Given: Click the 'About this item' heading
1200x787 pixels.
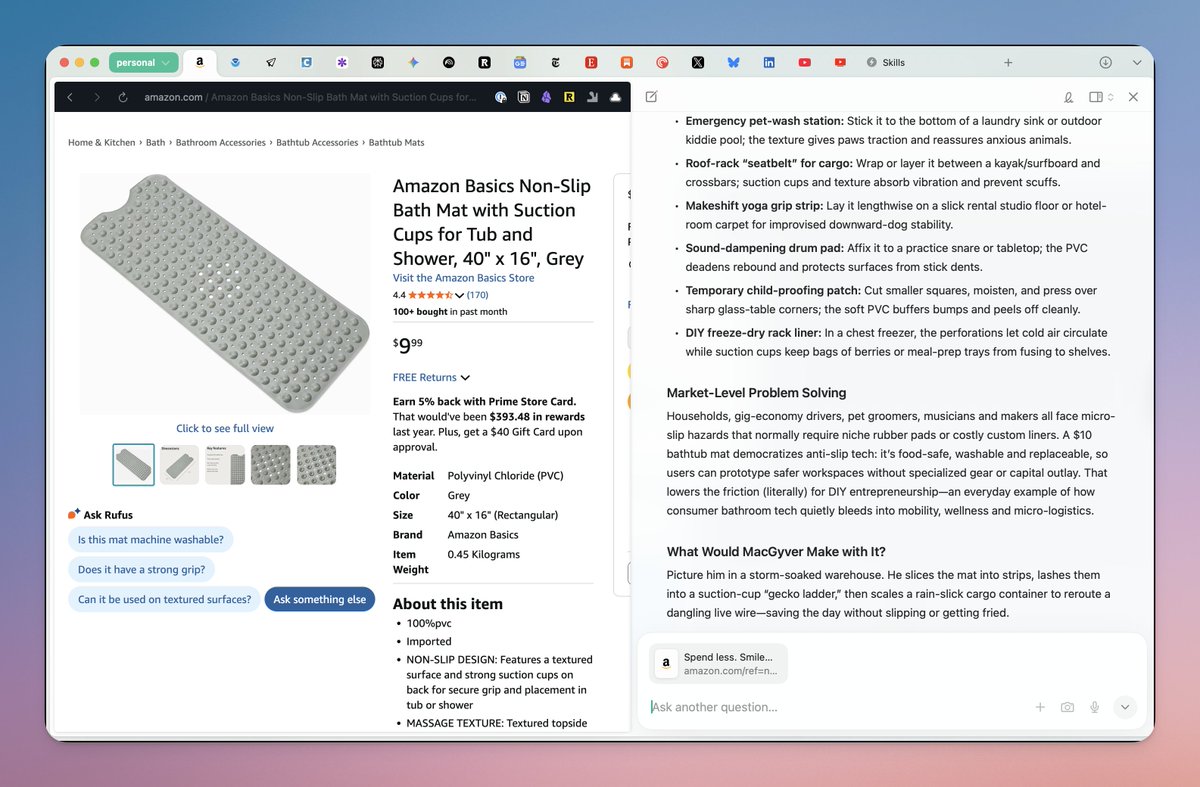Looking at the screenshot, I should coord(448,604).
